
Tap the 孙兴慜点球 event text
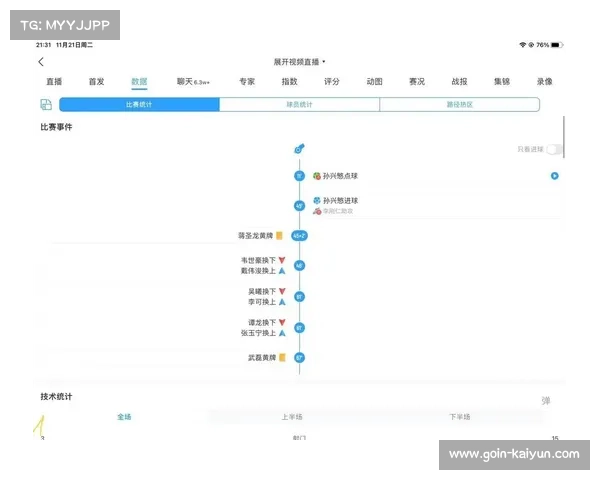340,176
